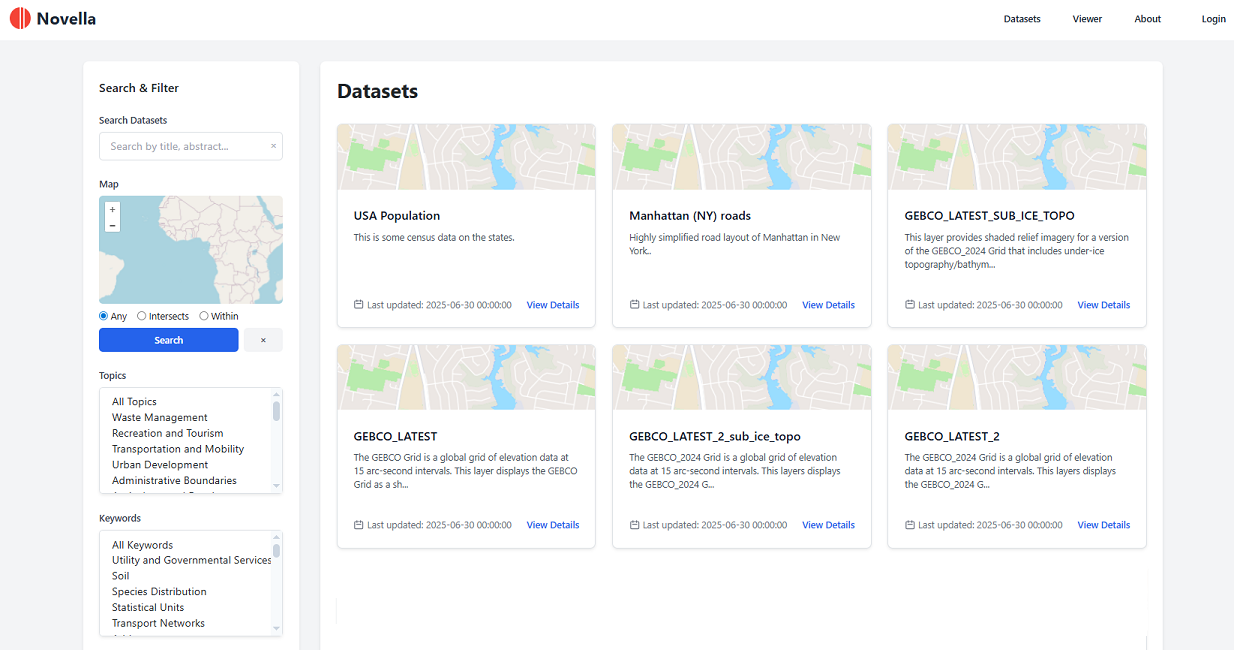Select the Any spatial filter option
Screen dimensions: 1234x650
click(x=104, y=316)
